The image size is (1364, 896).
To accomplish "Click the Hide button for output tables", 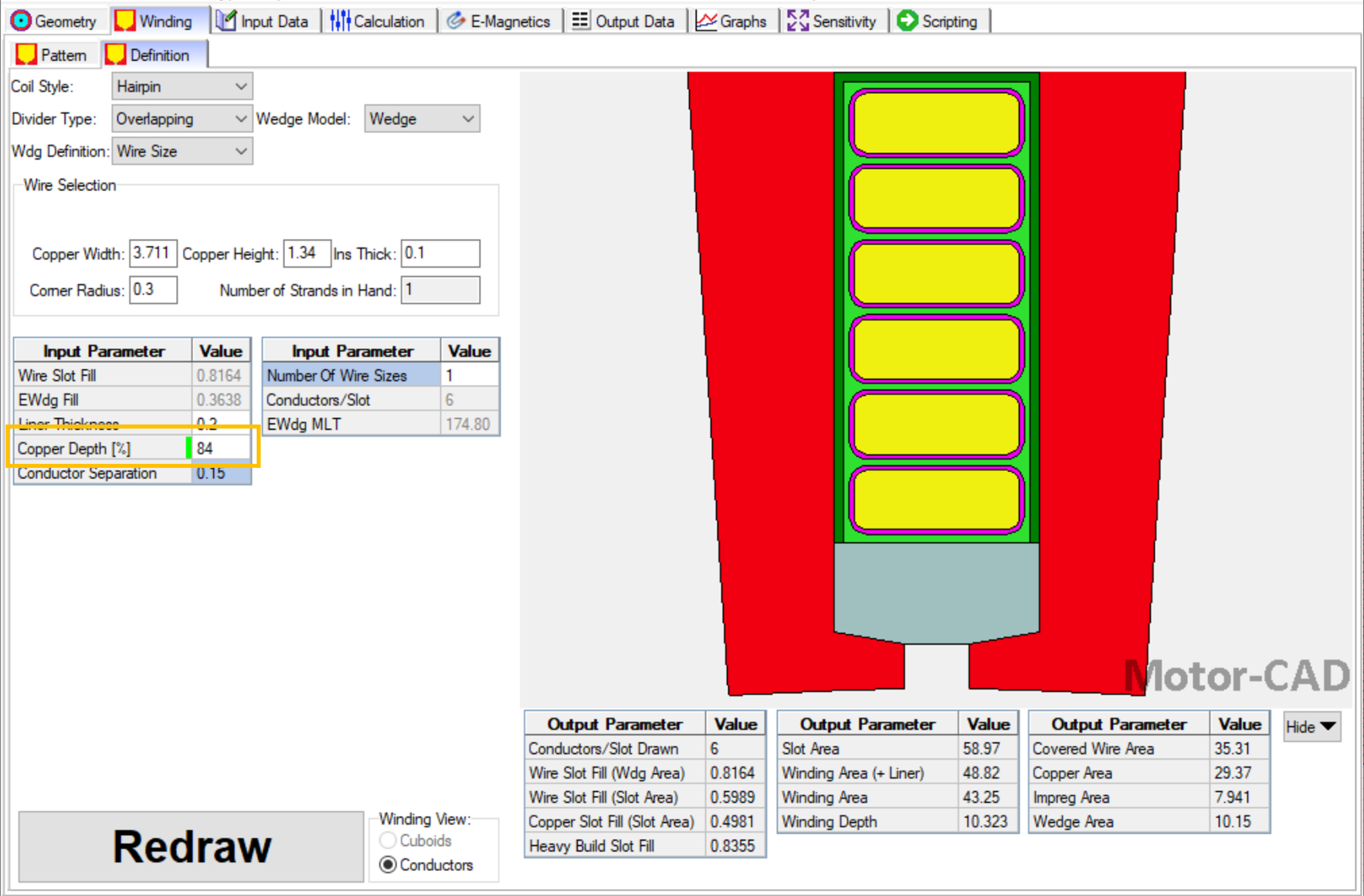I will click(x=1312, y=727).
